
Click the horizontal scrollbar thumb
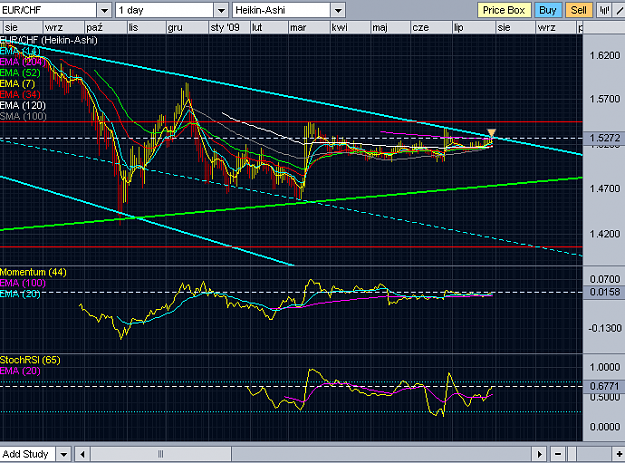161,454
